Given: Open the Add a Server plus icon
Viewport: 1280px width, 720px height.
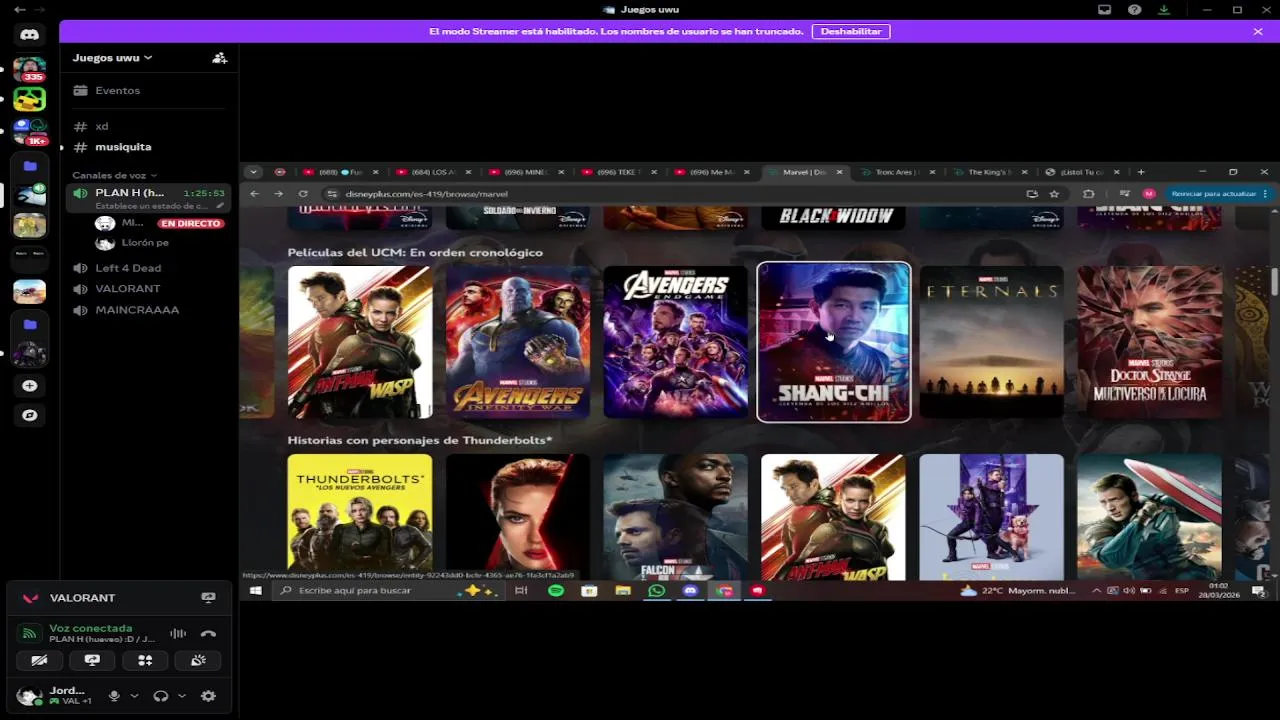Looking at the screenshot, I should [29, 386].
